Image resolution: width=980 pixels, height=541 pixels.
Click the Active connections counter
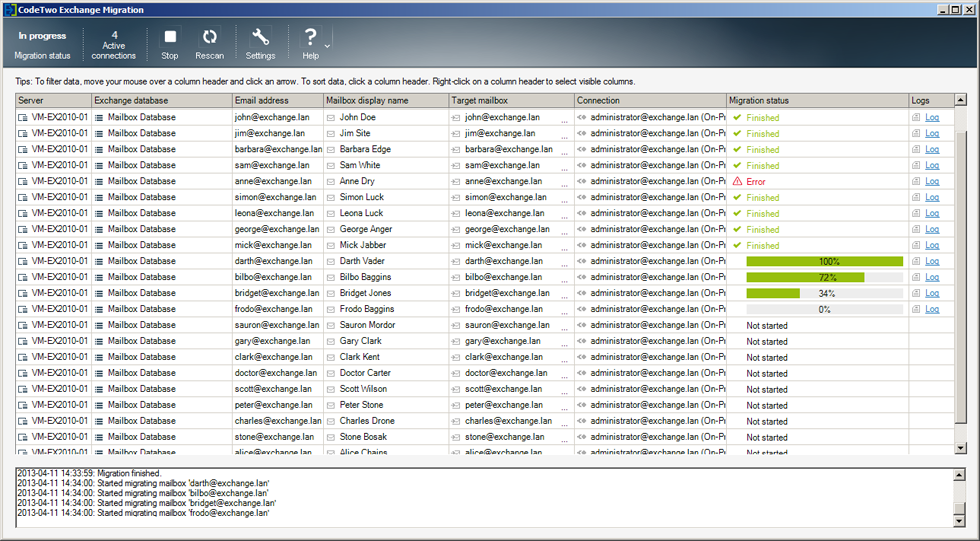click(x=114, y=45)
